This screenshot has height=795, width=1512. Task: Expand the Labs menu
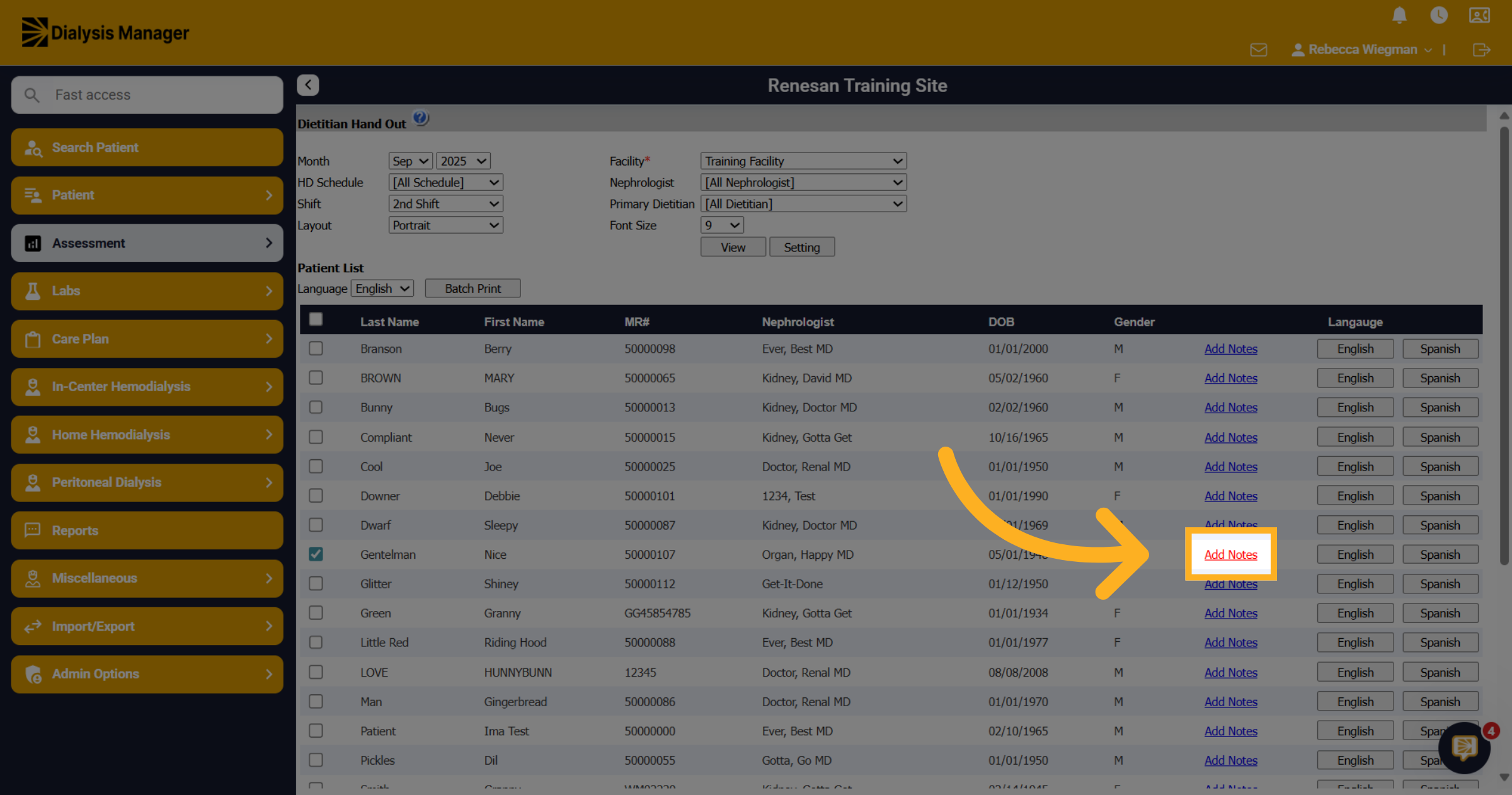click(x=147, y=291)
